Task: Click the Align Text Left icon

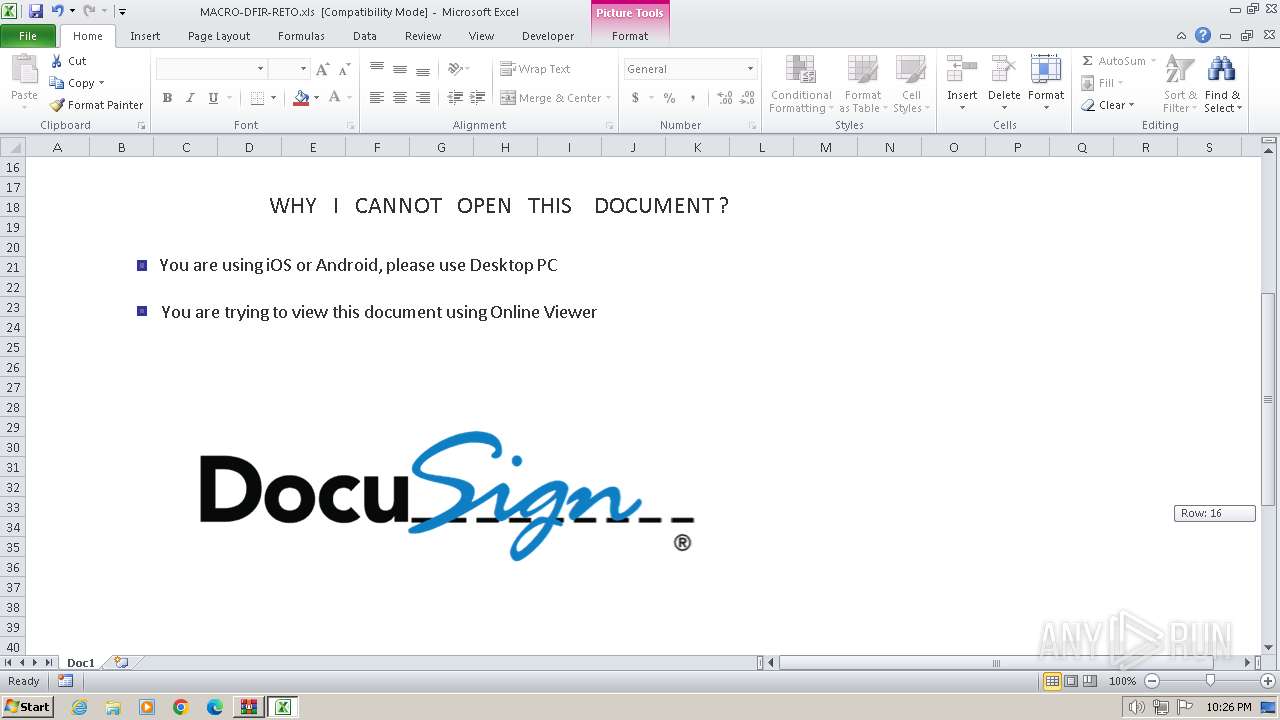Action: pos(376,98)
